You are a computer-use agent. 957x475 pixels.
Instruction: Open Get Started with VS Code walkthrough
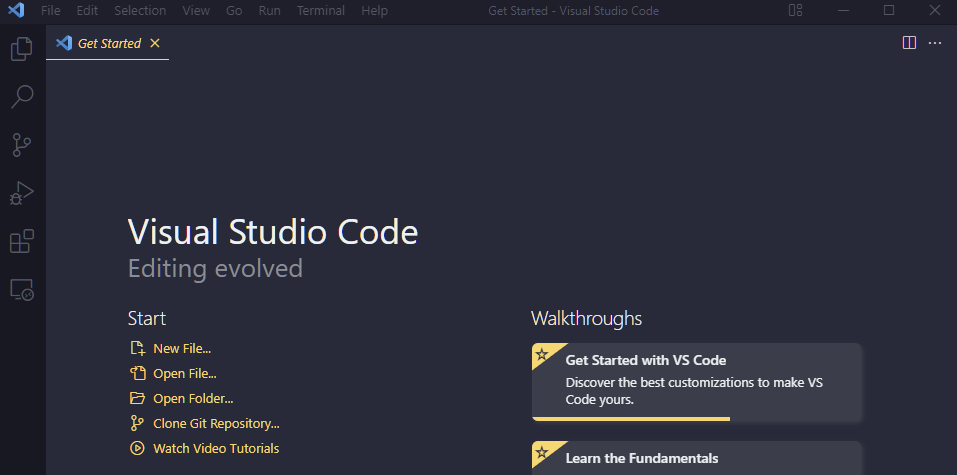[x=696, y=382]
